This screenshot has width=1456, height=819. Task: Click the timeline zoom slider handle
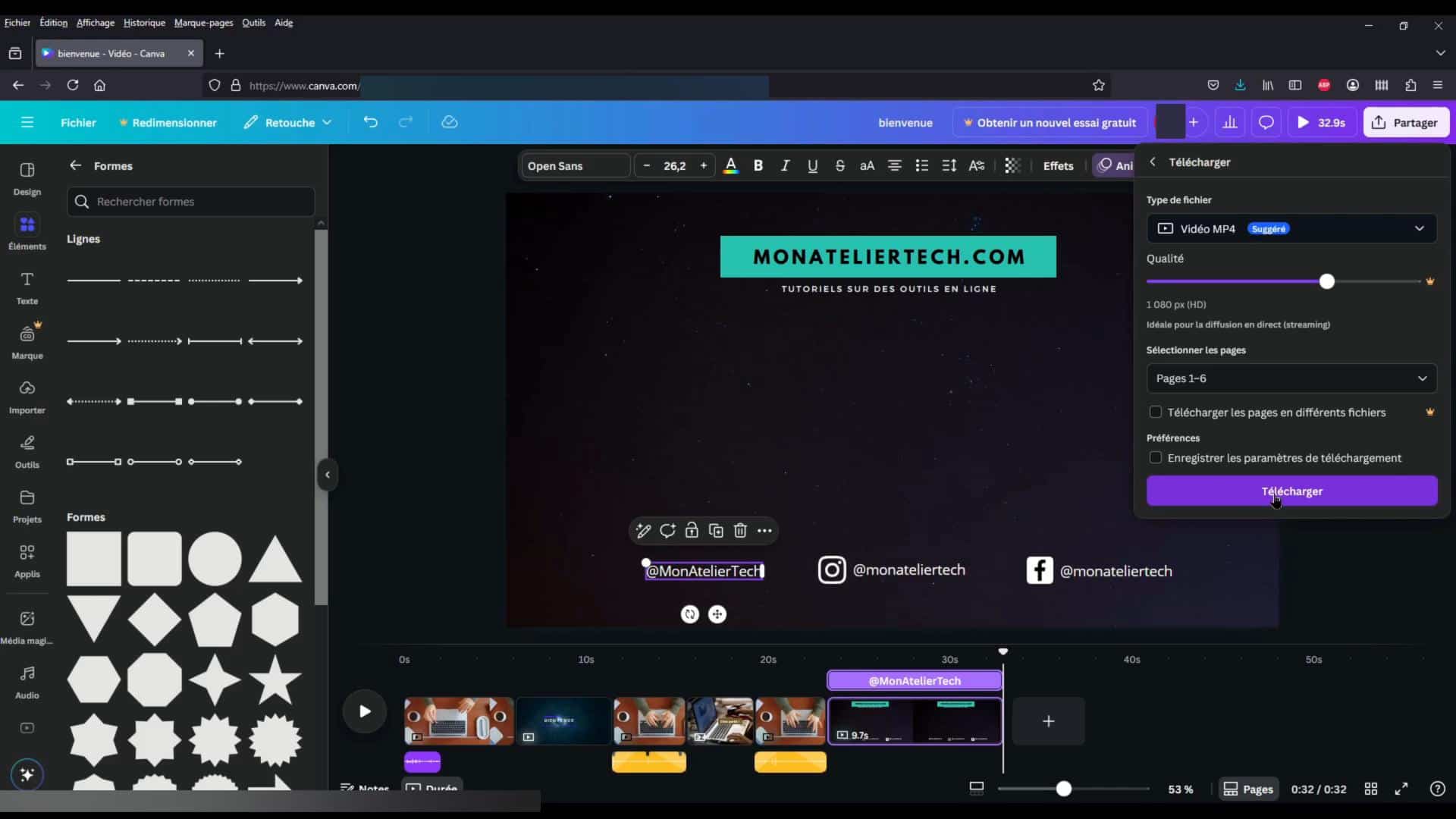click(1063, 789)
